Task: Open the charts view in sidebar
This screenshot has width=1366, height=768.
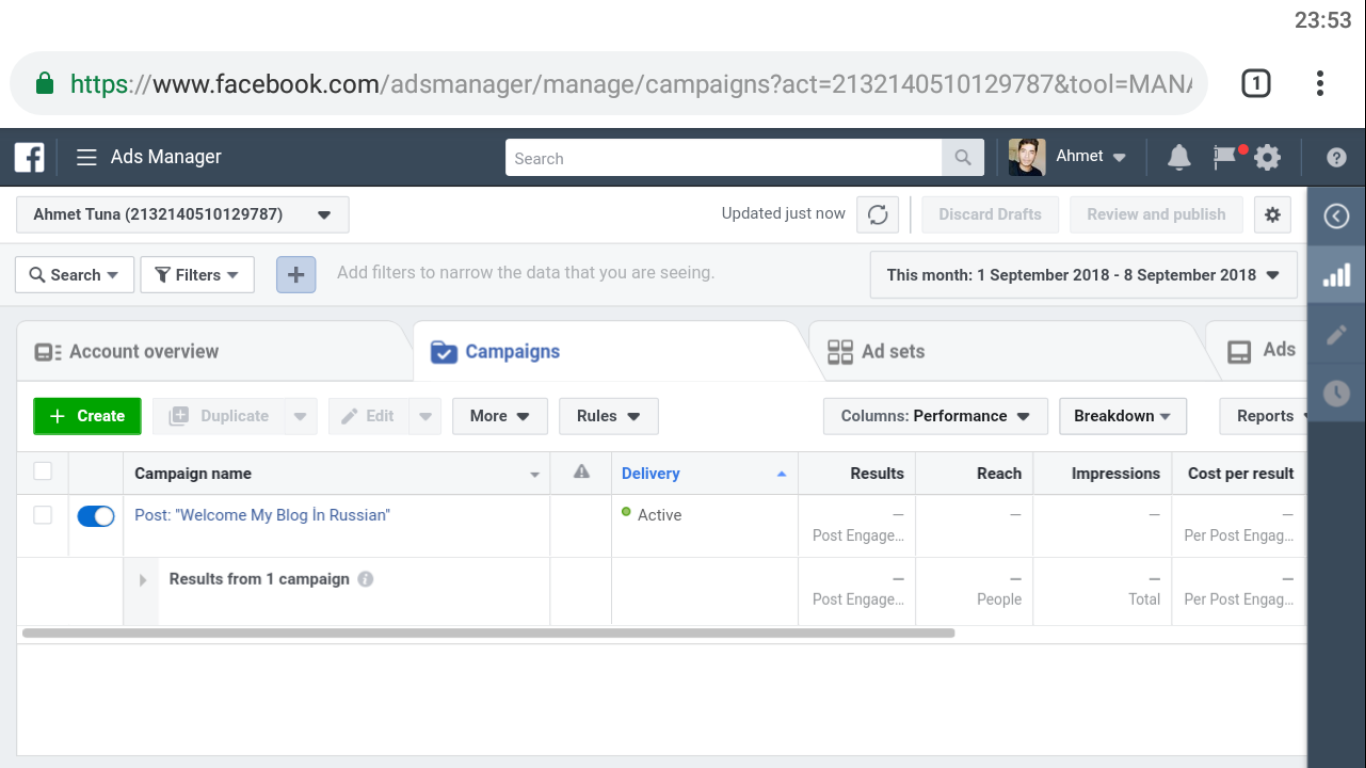Action: pyautogui.click(x=1336, y=274)
